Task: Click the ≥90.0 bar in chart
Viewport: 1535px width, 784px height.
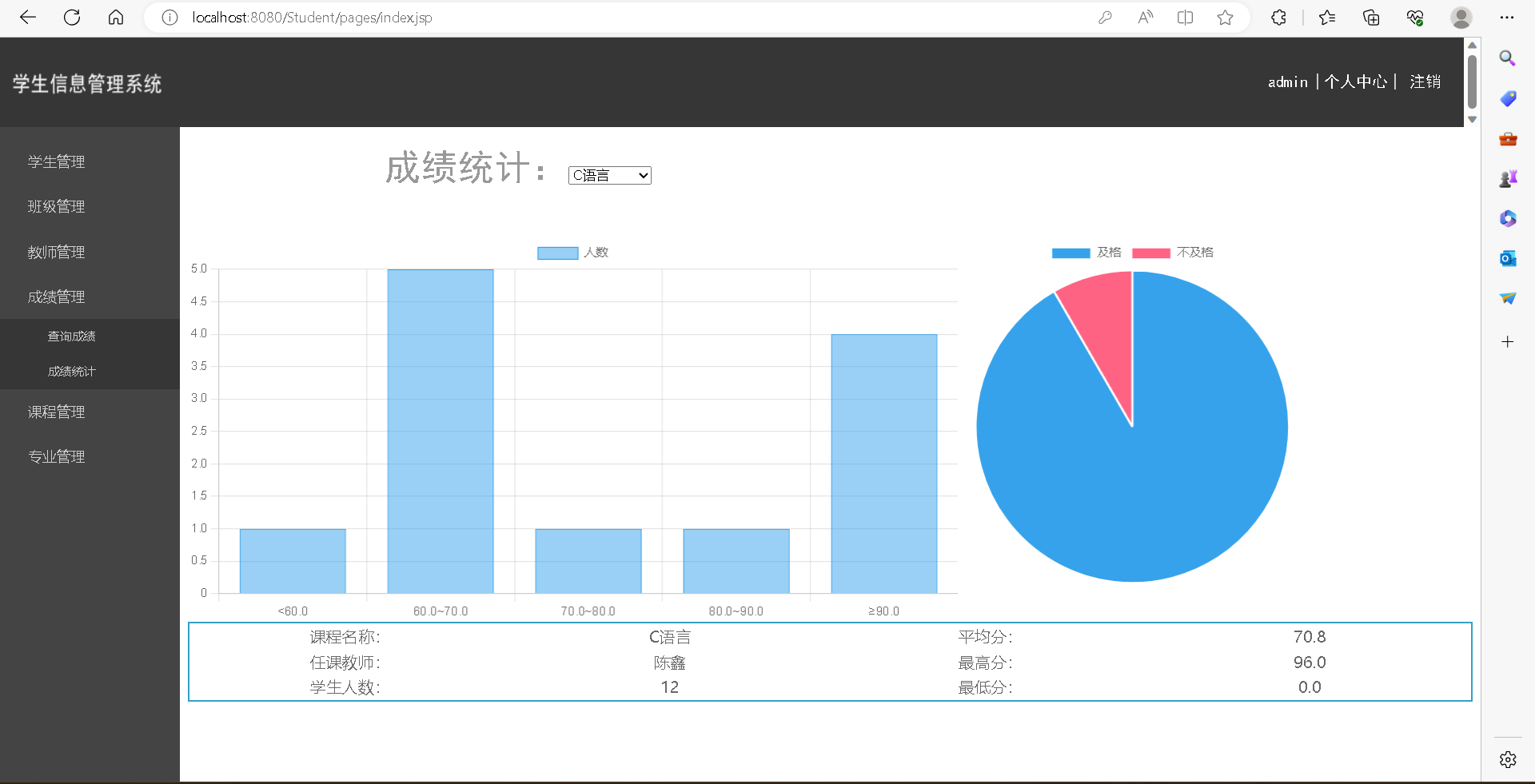Action: coord(884,464)
